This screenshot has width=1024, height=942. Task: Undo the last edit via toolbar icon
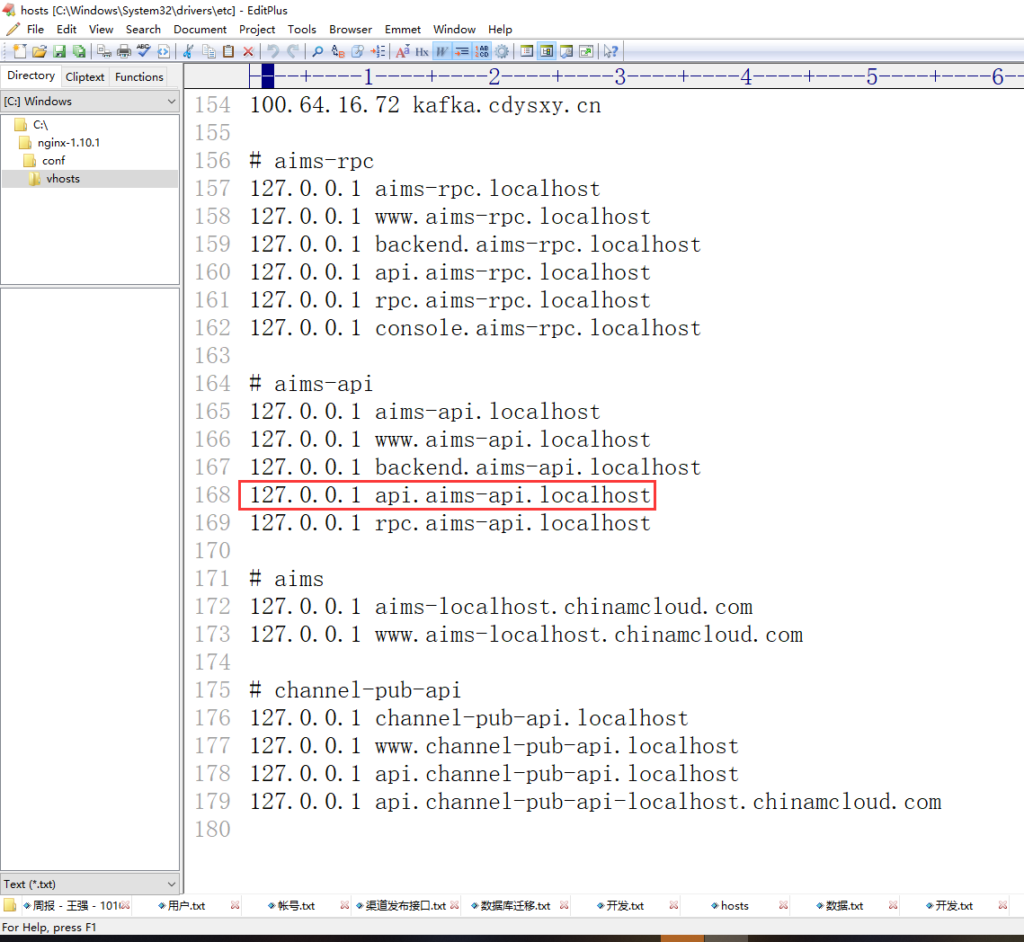pyautogui.click(x=272, y=51)
